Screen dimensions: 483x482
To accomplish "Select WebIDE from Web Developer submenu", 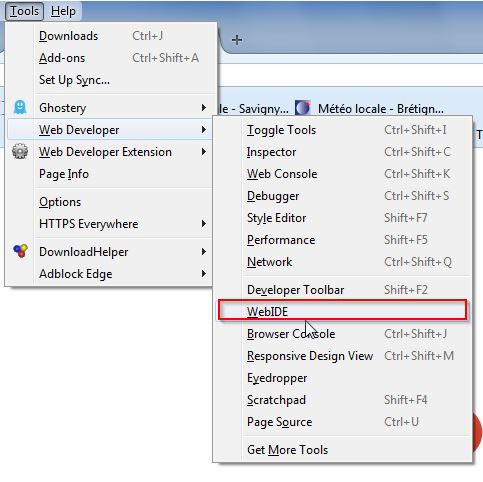I will [342, 311].
